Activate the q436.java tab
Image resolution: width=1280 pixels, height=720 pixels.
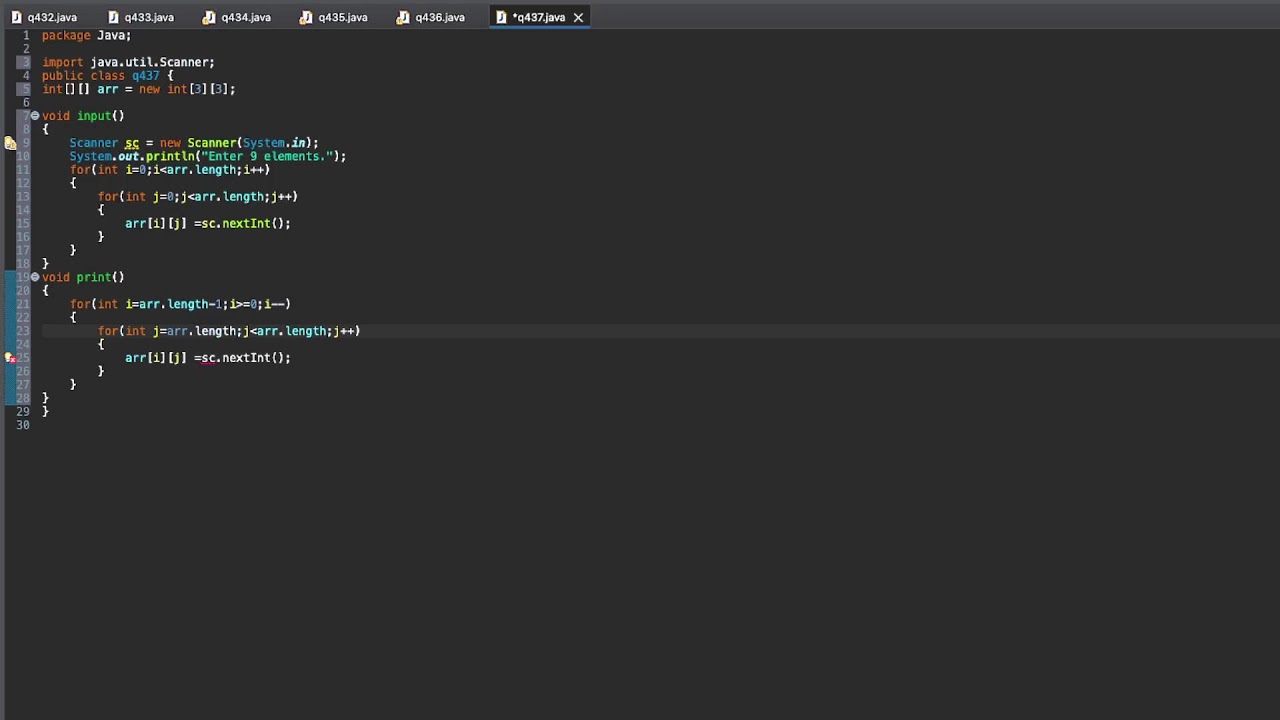[x=431, y=17]
